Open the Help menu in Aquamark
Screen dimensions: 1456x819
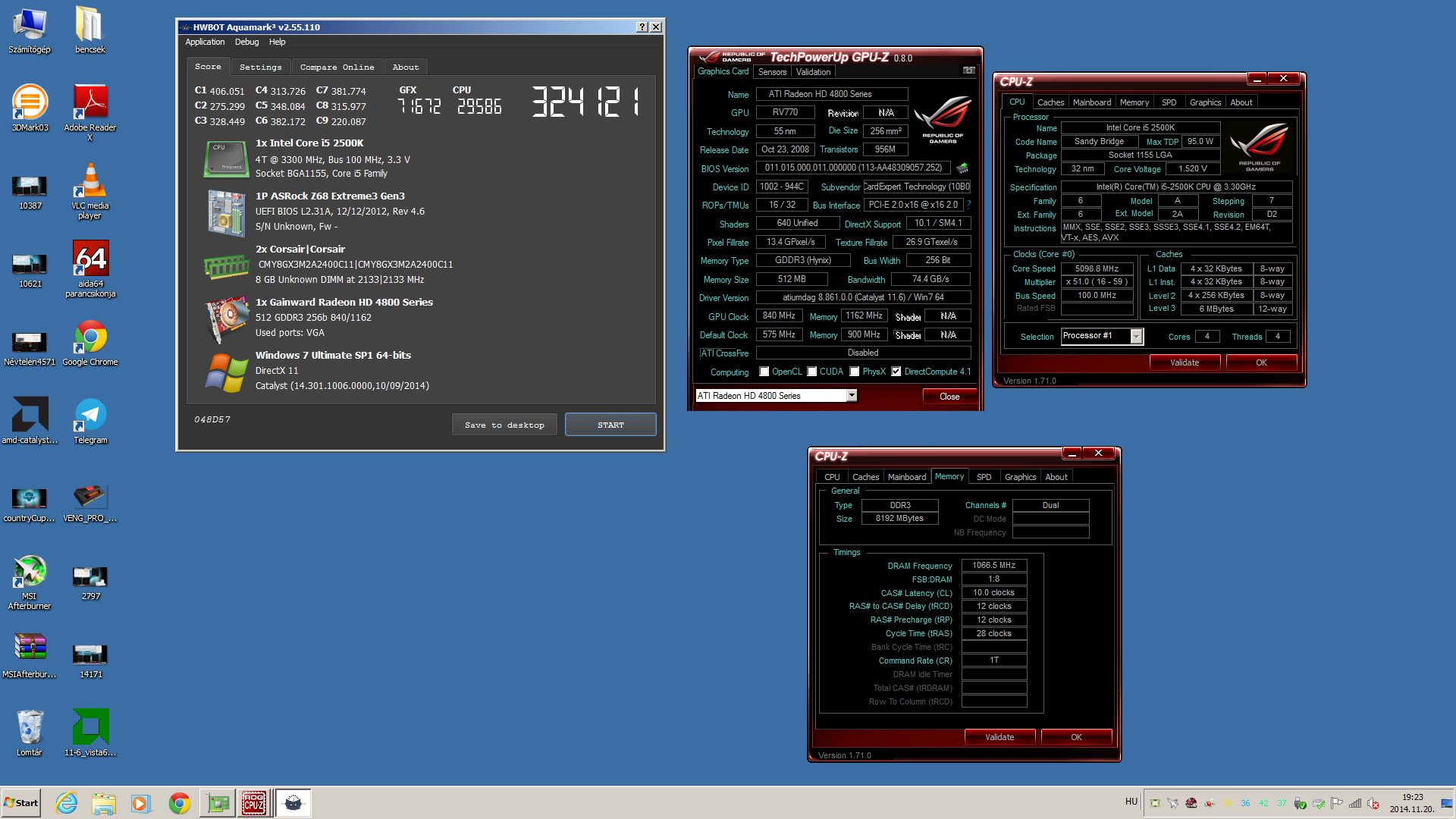tap(277, 42)
